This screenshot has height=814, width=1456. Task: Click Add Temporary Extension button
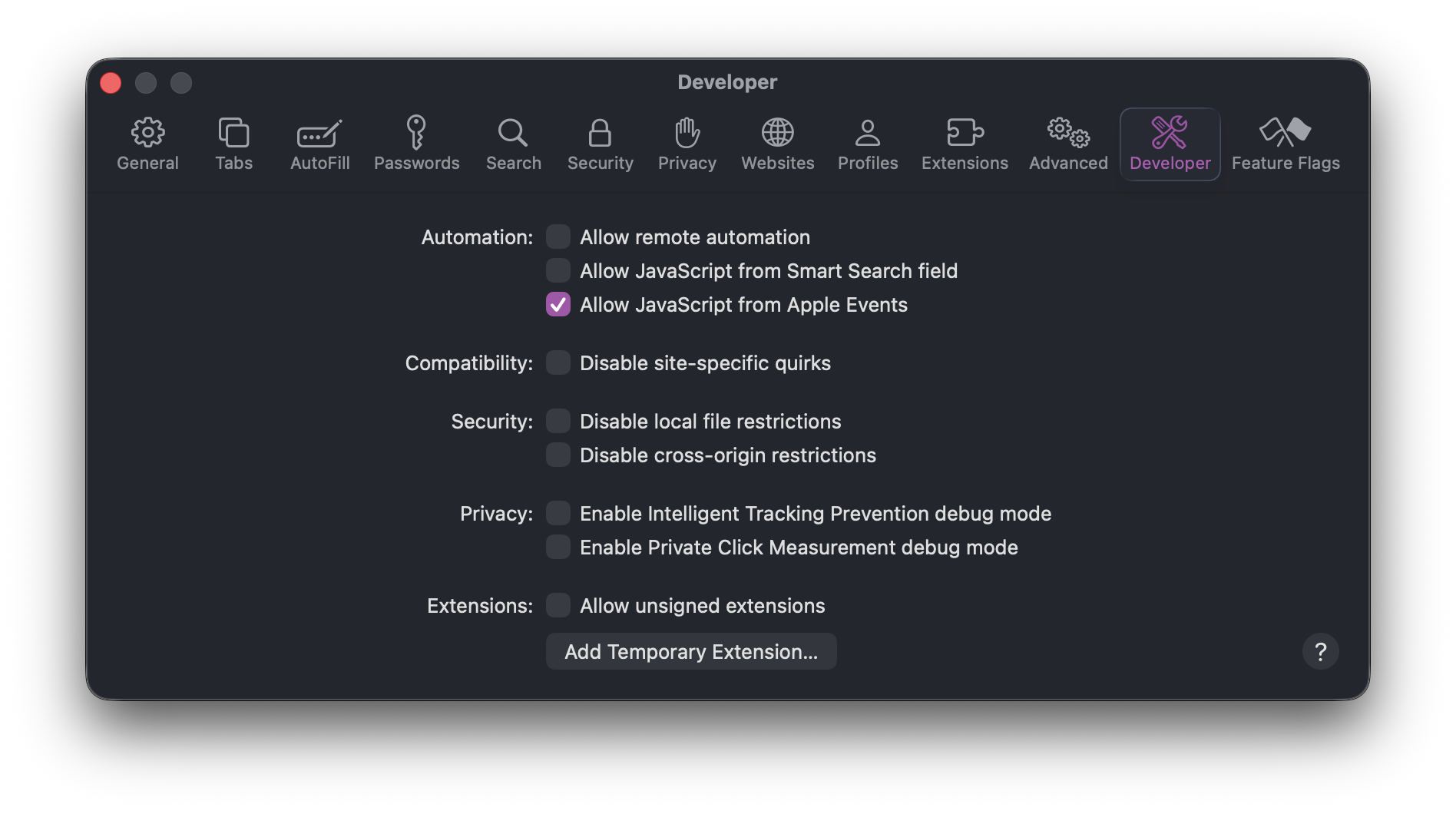click(x=691, y=651)
